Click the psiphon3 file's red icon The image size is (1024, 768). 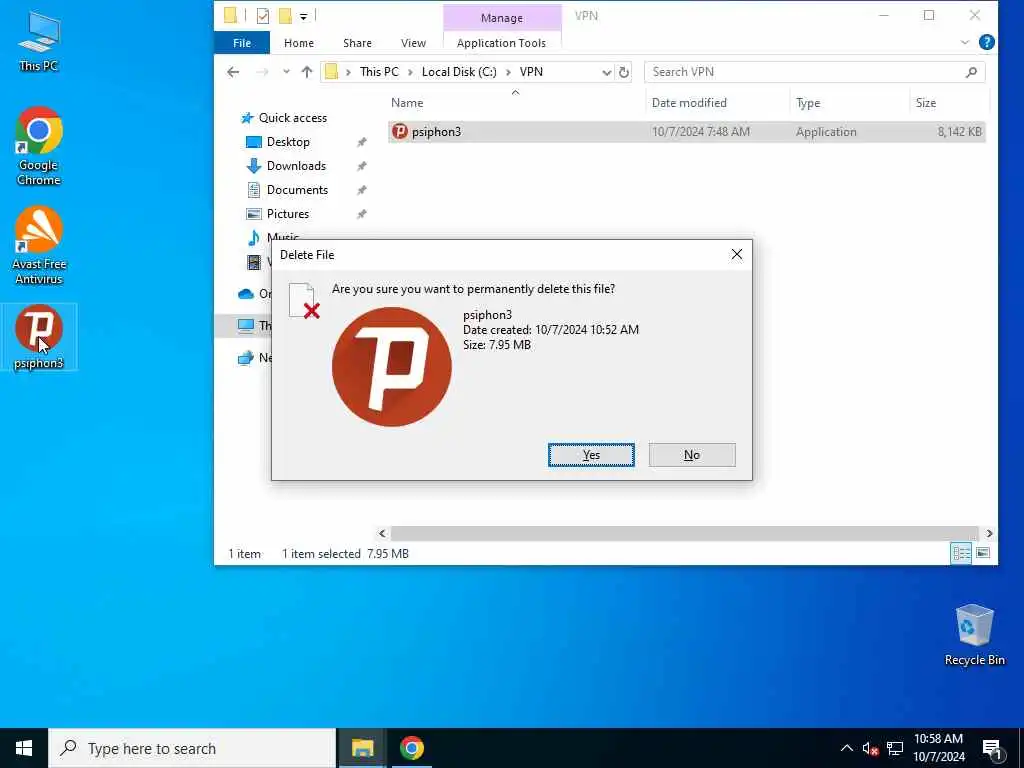point(400,132)
